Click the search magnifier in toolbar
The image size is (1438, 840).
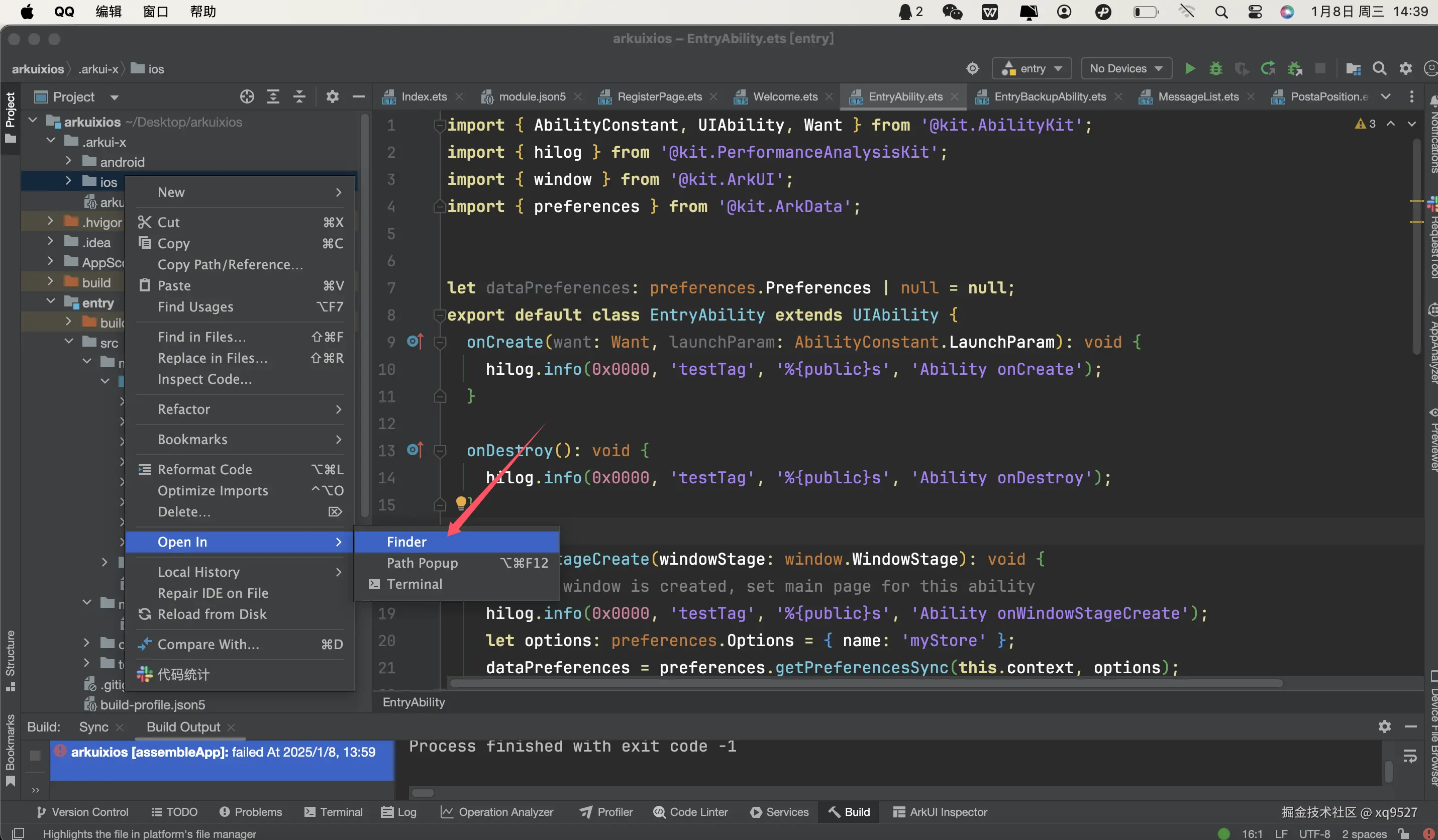point(1379,69)
